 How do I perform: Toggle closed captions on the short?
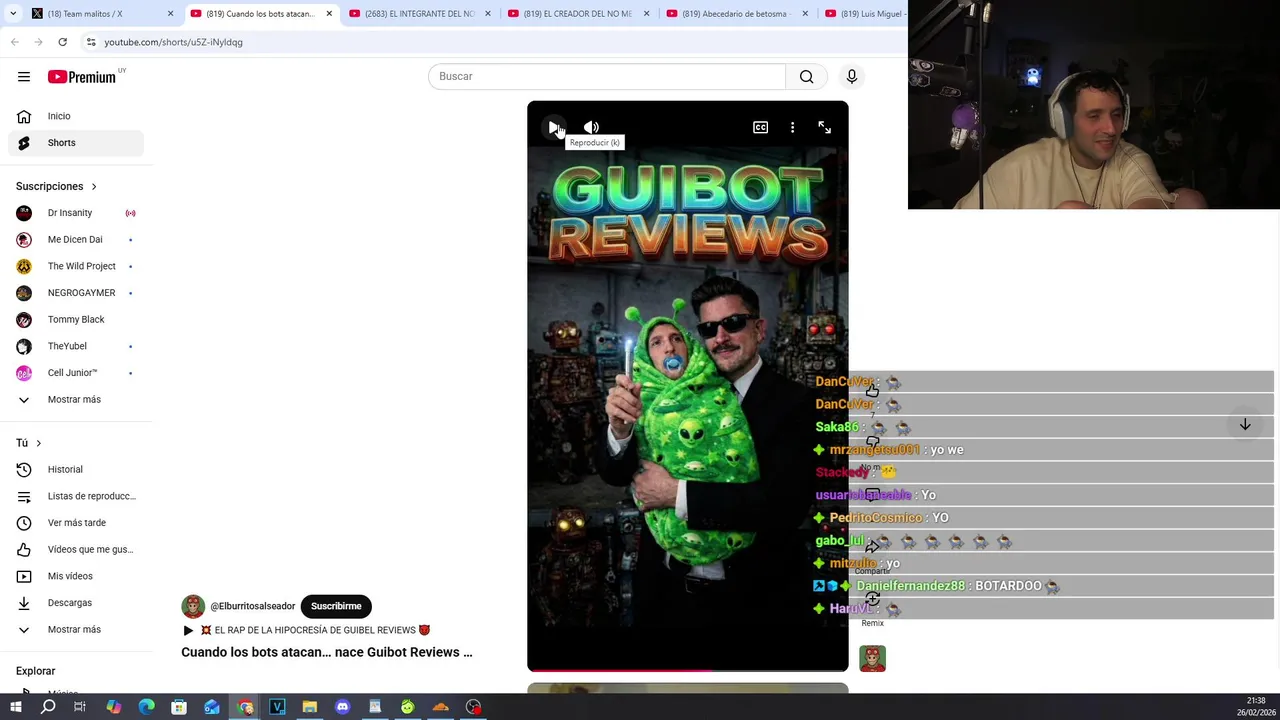tap(760, 127)
